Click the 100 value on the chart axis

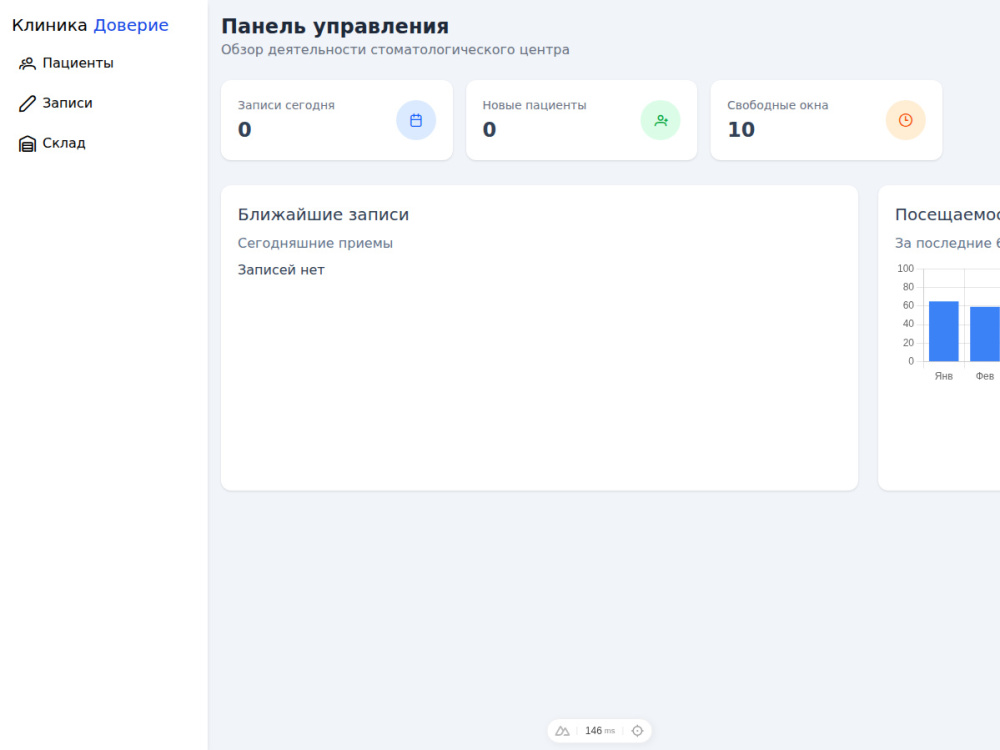(x=906, y=268)
